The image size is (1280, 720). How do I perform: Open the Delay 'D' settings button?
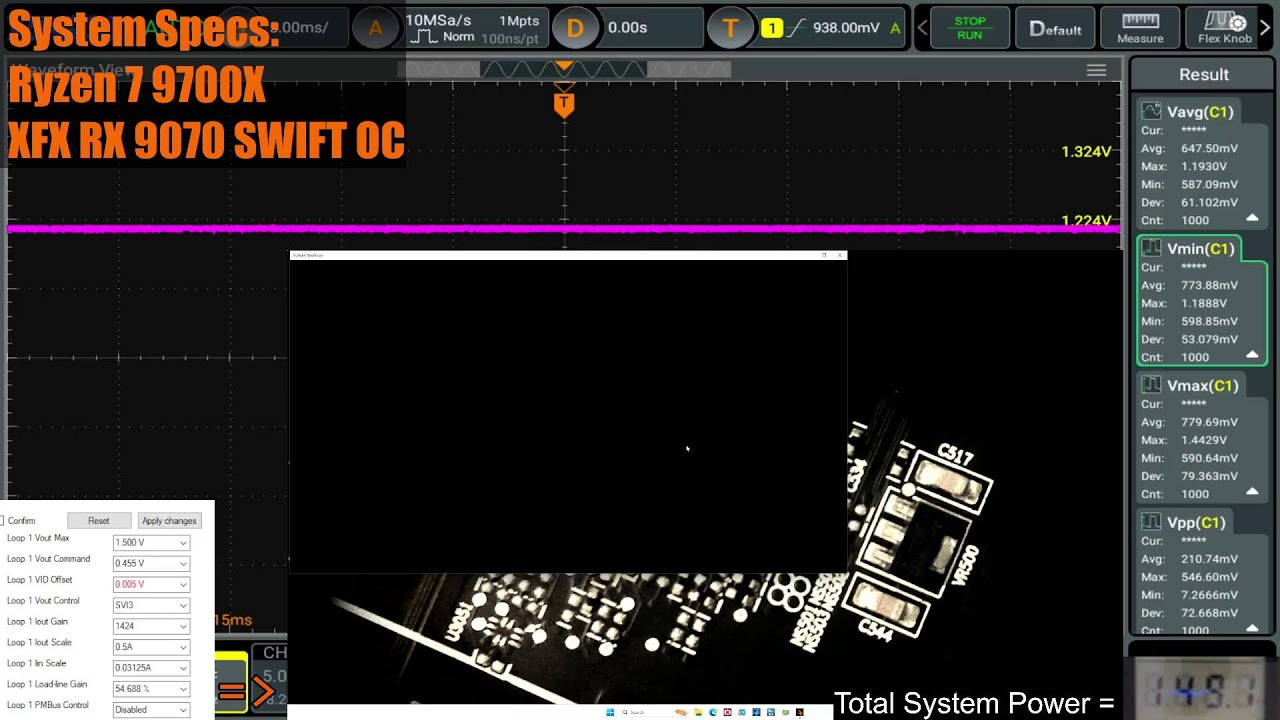tap(575, 28)
